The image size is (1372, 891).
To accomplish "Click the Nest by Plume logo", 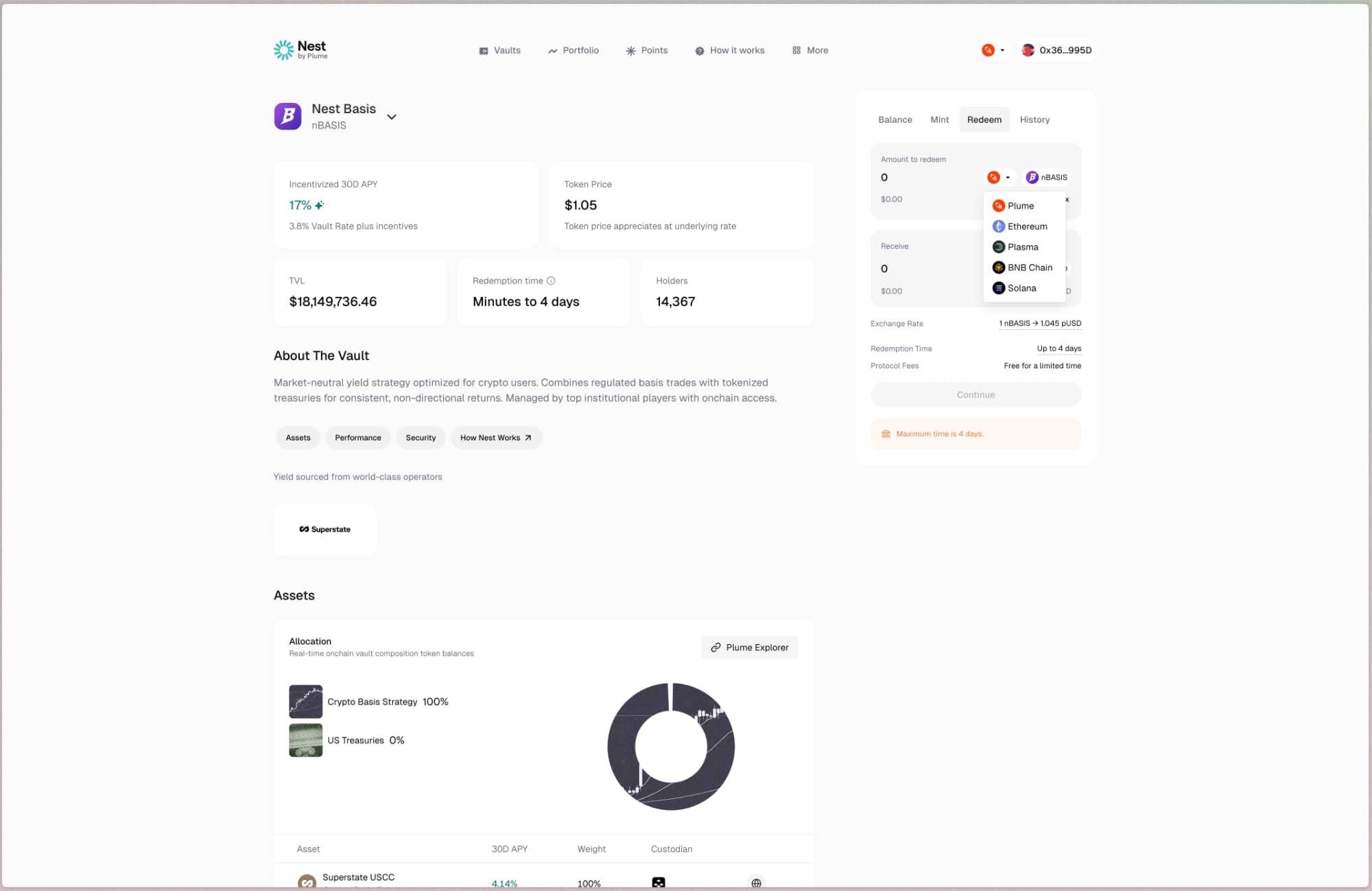I will pyautogui.click(x=300, y=49).
